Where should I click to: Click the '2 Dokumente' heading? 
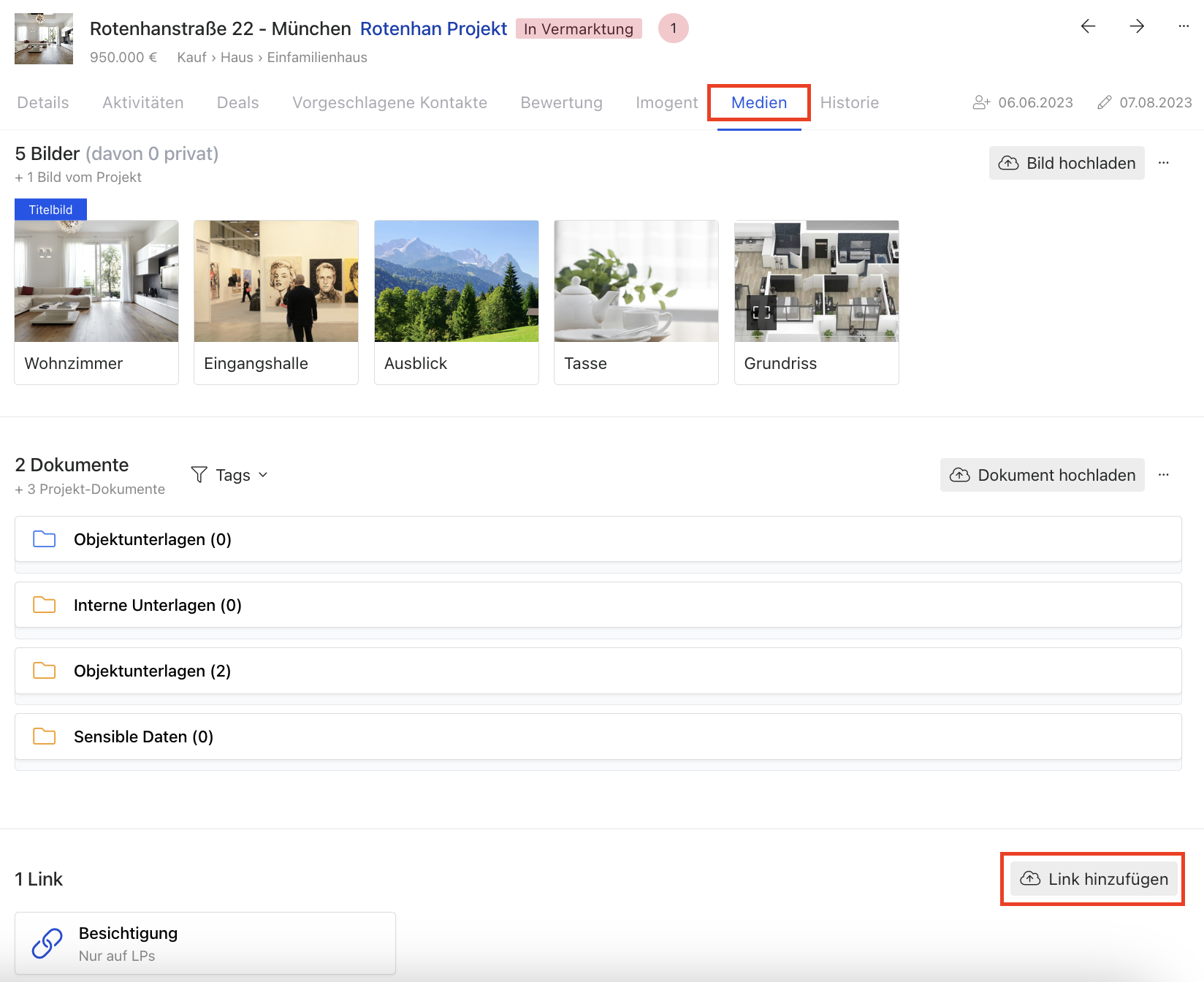72,465
